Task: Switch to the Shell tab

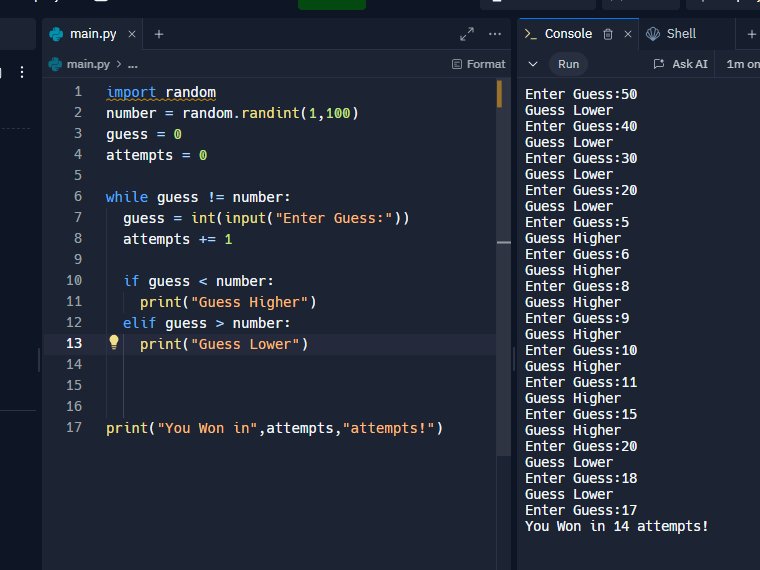Action: tap(671, 34)
